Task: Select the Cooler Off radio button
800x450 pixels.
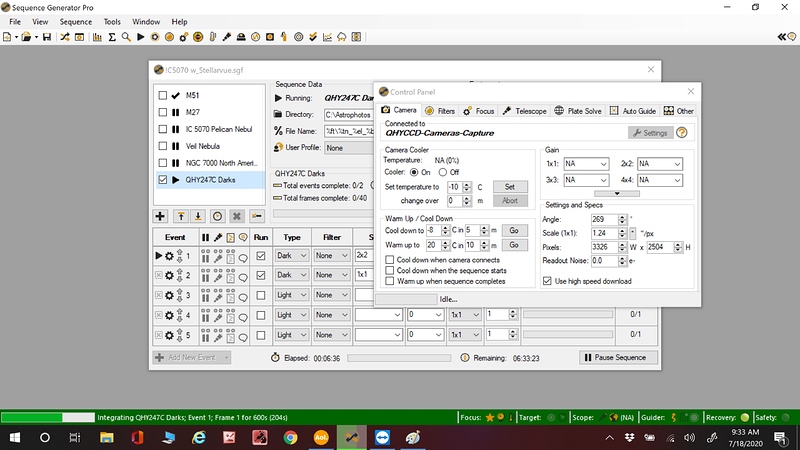Action: 443,172
